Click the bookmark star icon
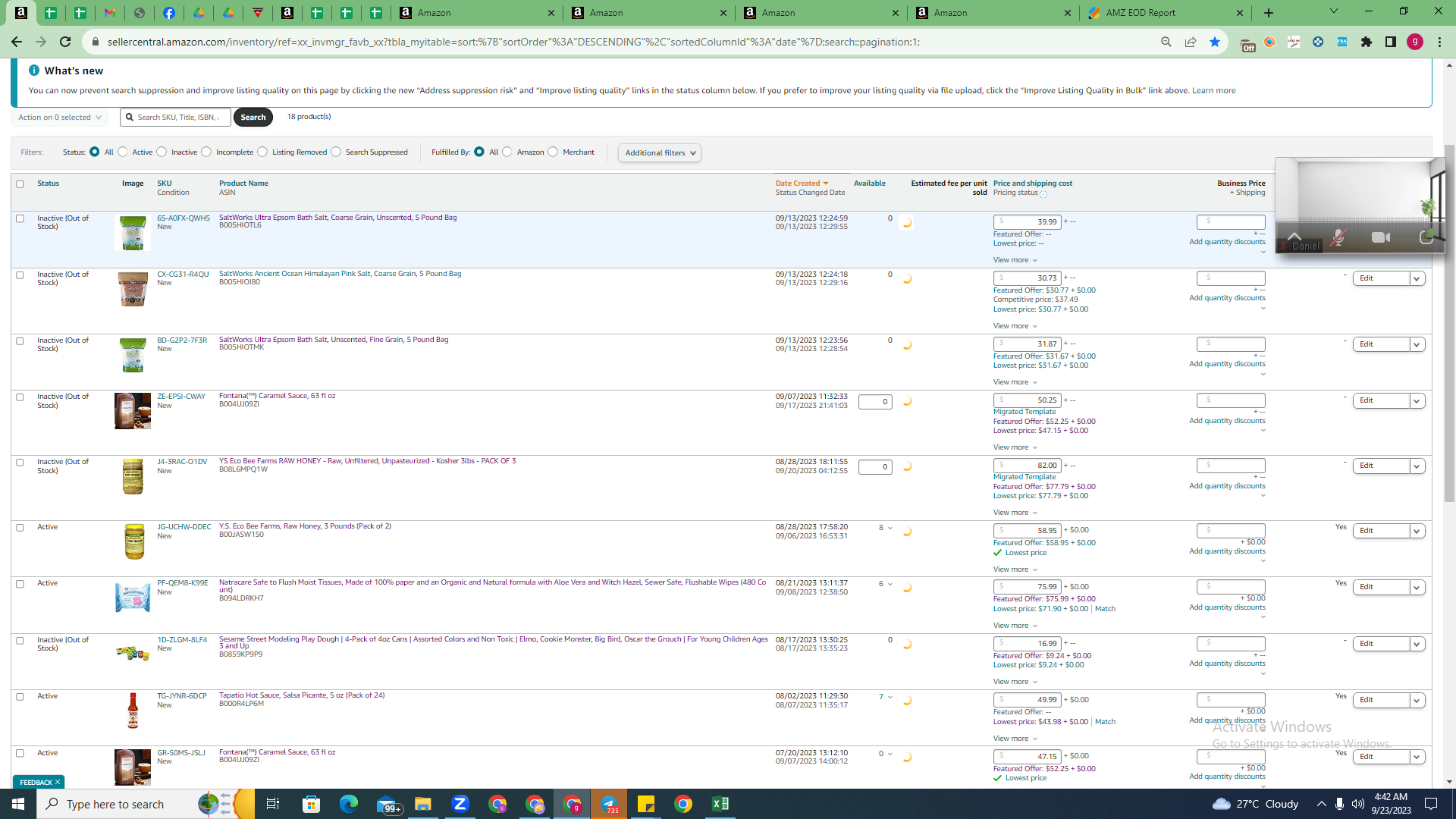Screen dimensions: 1456x819 click(x=1215, y=42)
